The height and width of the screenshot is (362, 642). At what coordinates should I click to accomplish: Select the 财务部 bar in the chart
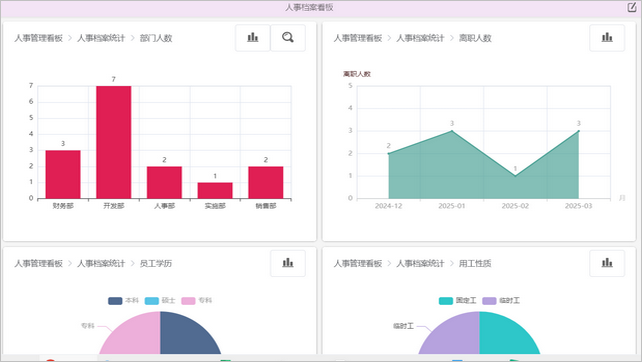click(63, 174)
